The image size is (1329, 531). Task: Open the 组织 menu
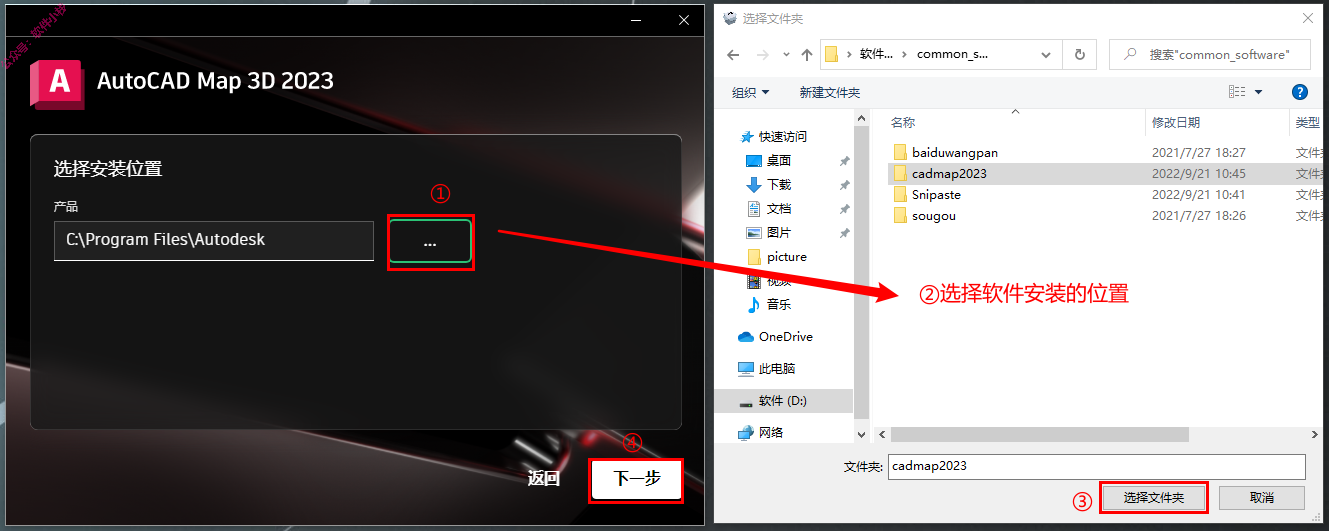[x=751, y=92]
